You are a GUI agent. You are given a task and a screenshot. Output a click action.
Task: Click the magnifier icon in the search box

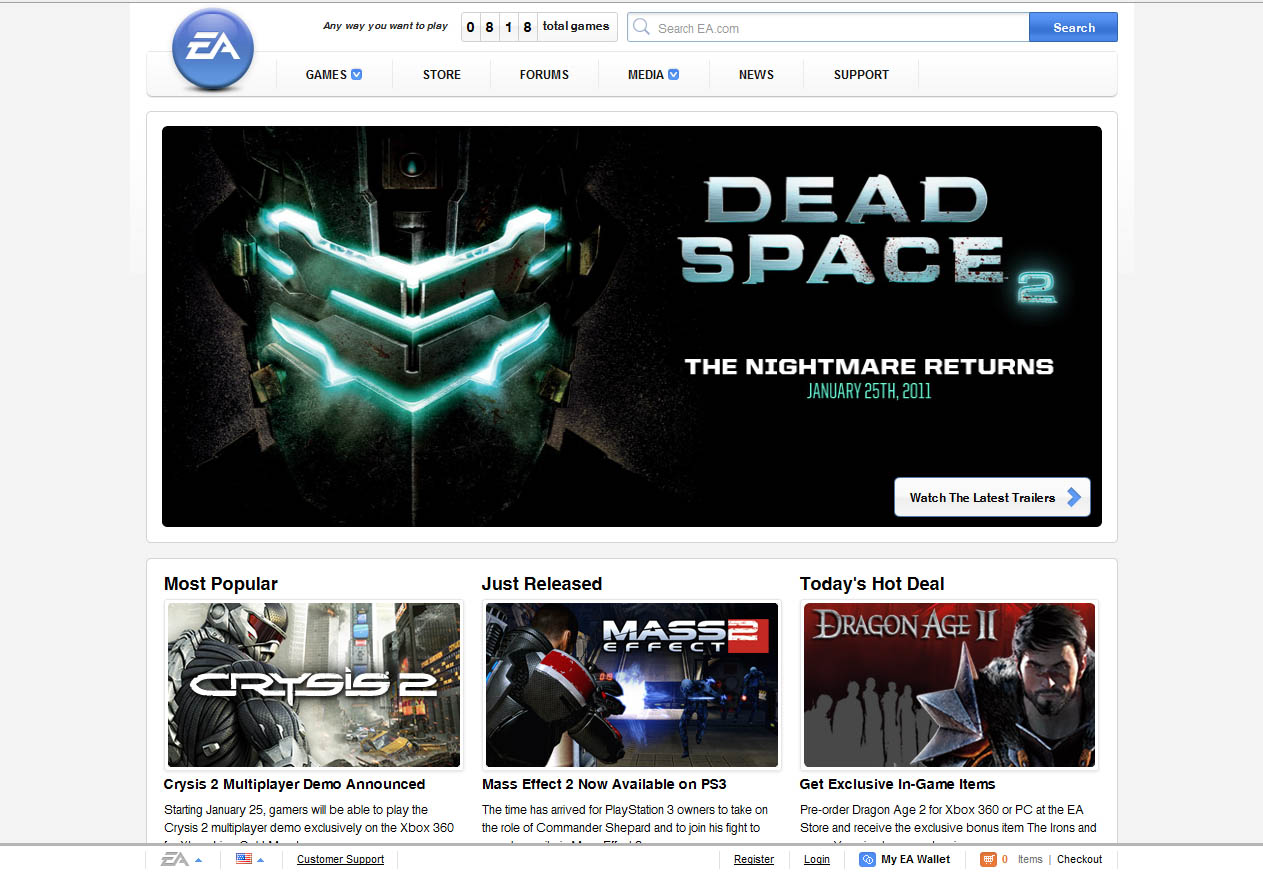[641, 27]
